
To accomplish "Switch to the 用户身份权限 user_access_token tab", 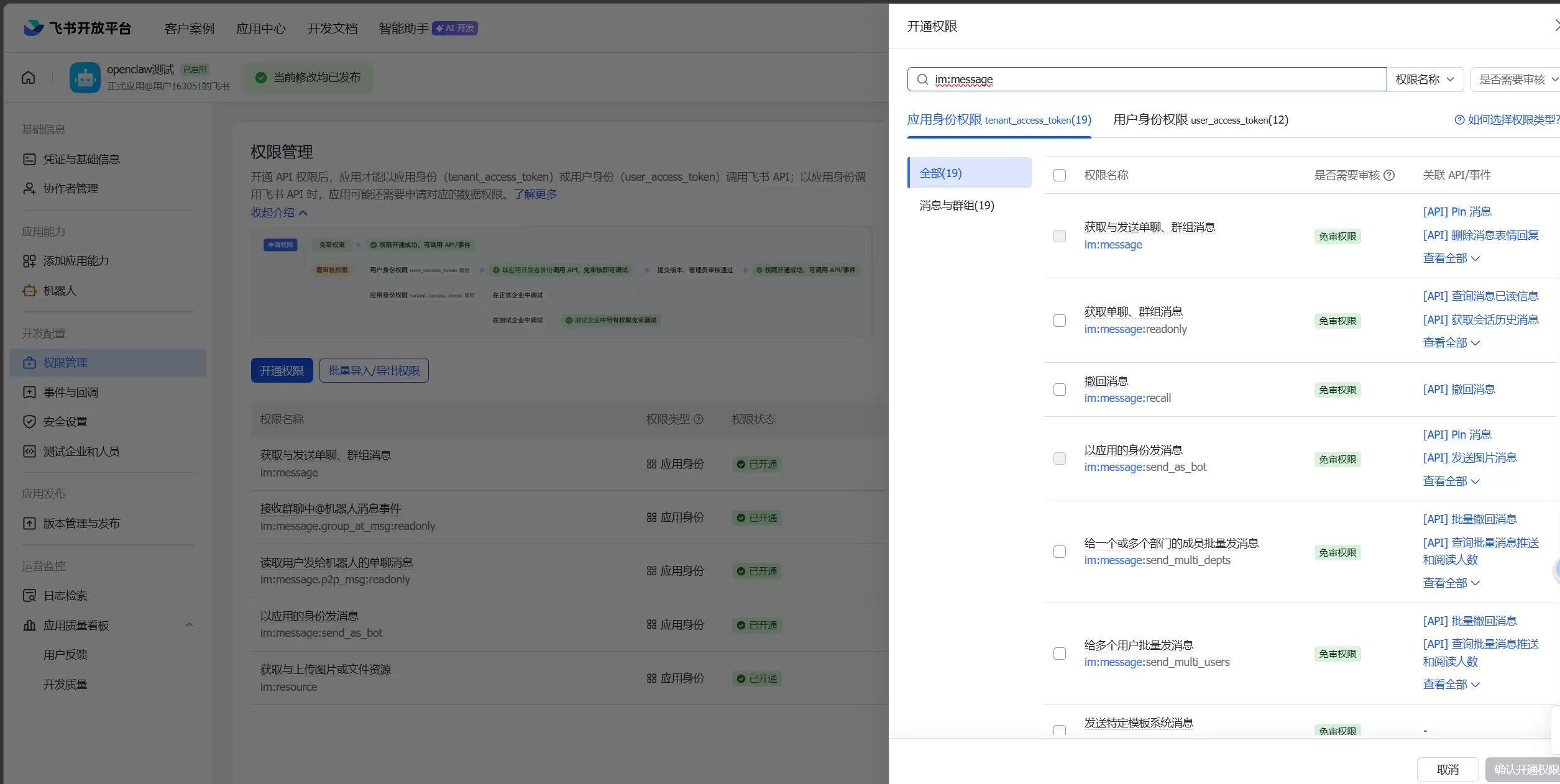I will [x=1200, y=120].
